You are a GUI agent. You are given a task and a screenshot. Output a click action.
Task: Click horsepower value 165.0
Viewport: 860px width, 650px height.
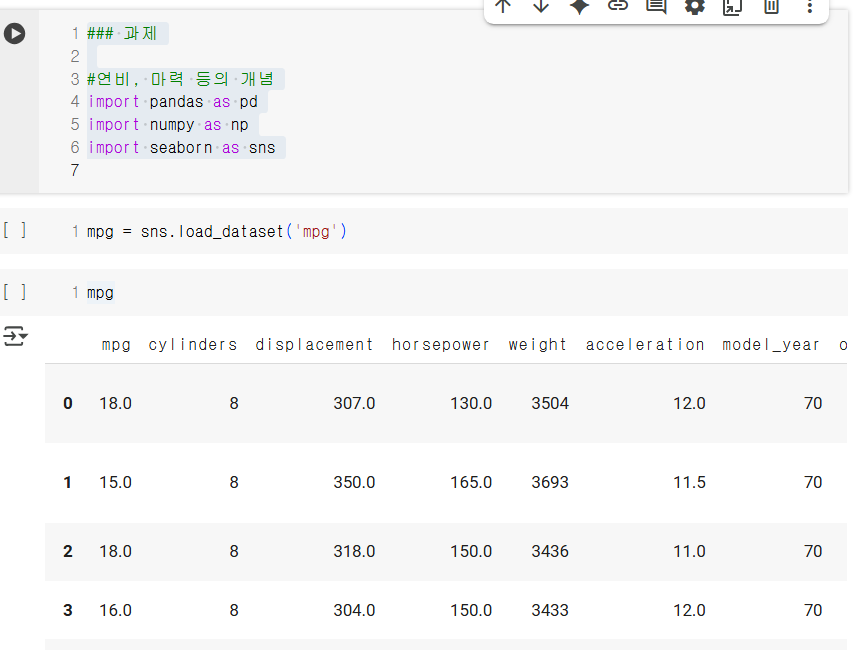[x=471, y=483]
